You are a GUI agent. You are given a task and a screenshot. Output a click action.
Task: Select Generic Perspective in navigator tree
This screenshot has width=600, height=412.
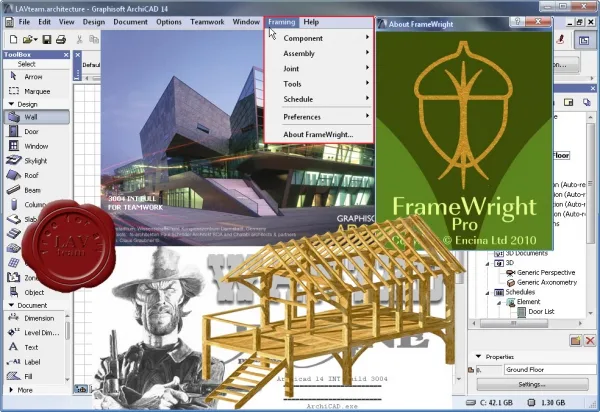pos(546,272)
